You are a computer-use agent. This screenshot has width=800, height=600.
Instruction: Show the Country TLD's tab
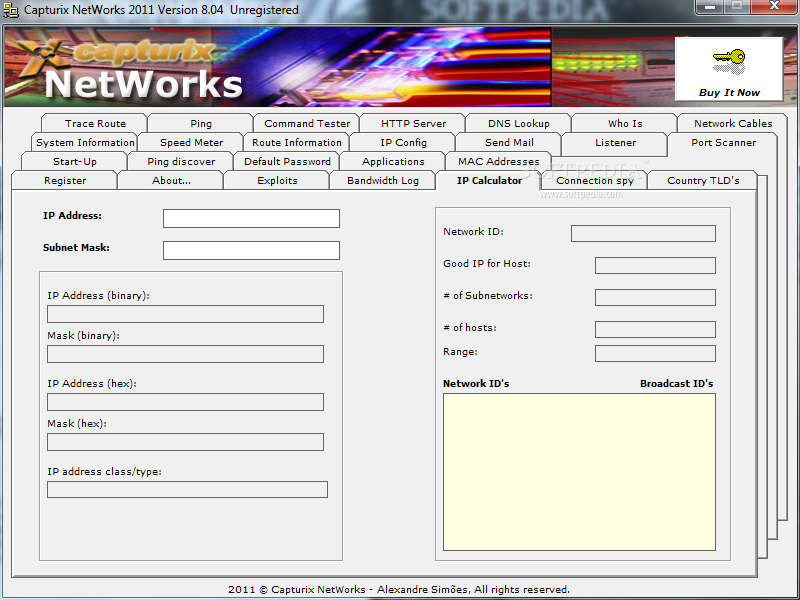point(703,181)
